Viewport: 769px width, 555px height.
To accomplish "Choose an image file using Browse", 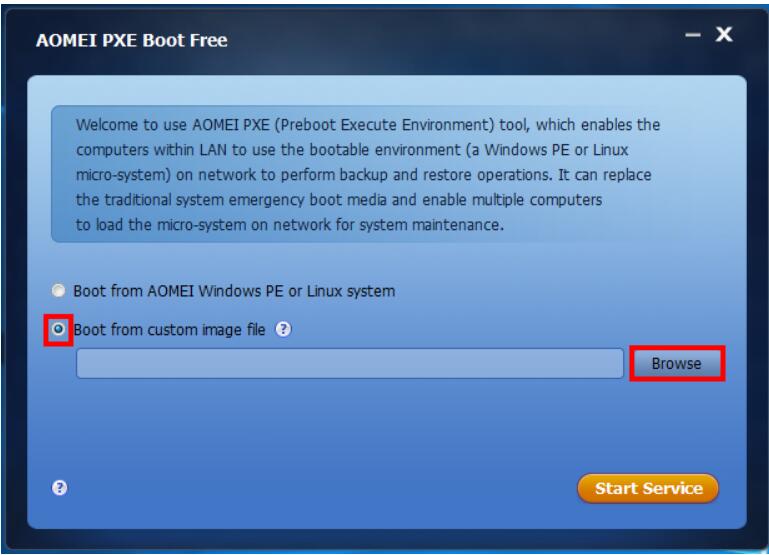I will click(x=677, y=363).
